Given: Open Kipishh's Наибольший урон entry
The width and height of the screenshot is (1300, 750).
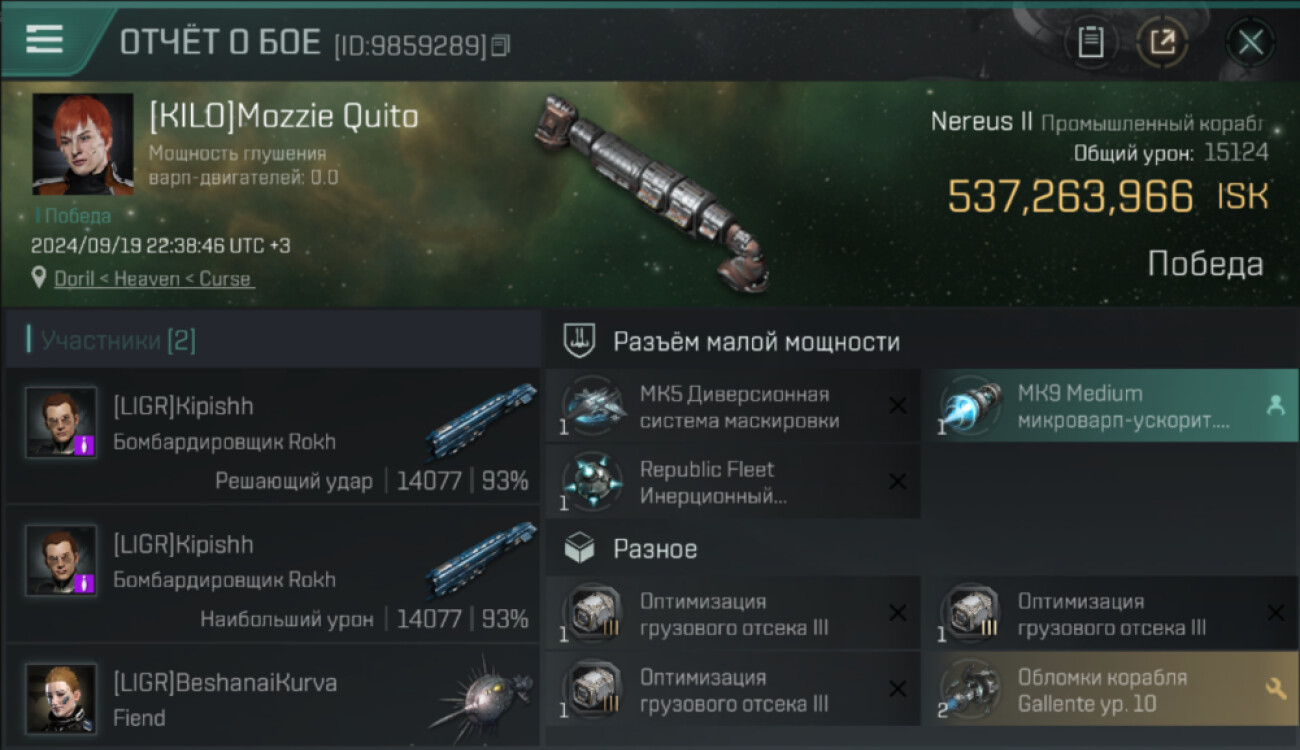Looking at the screenshot, I should click(273, 573).
